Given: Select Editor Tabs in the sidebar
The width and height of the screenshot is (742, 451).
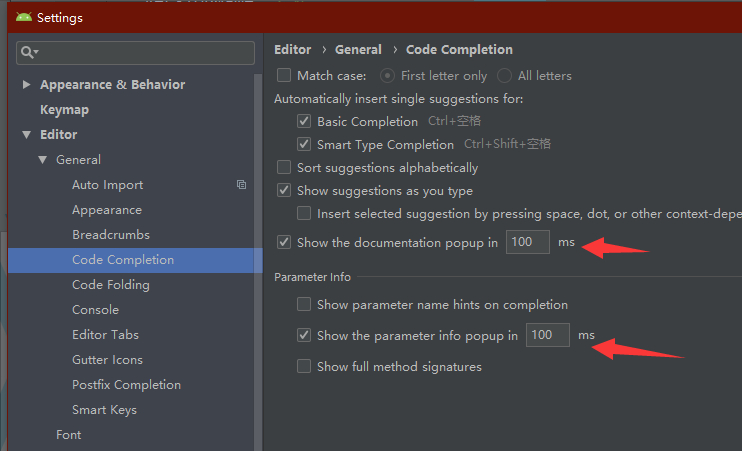Looking at the screenshot, I should (105, 335).
